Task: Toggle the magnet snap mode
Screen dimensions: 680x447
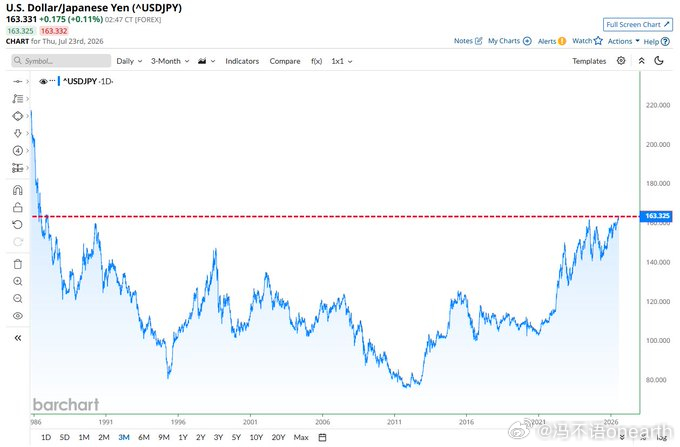Action: 17,190
